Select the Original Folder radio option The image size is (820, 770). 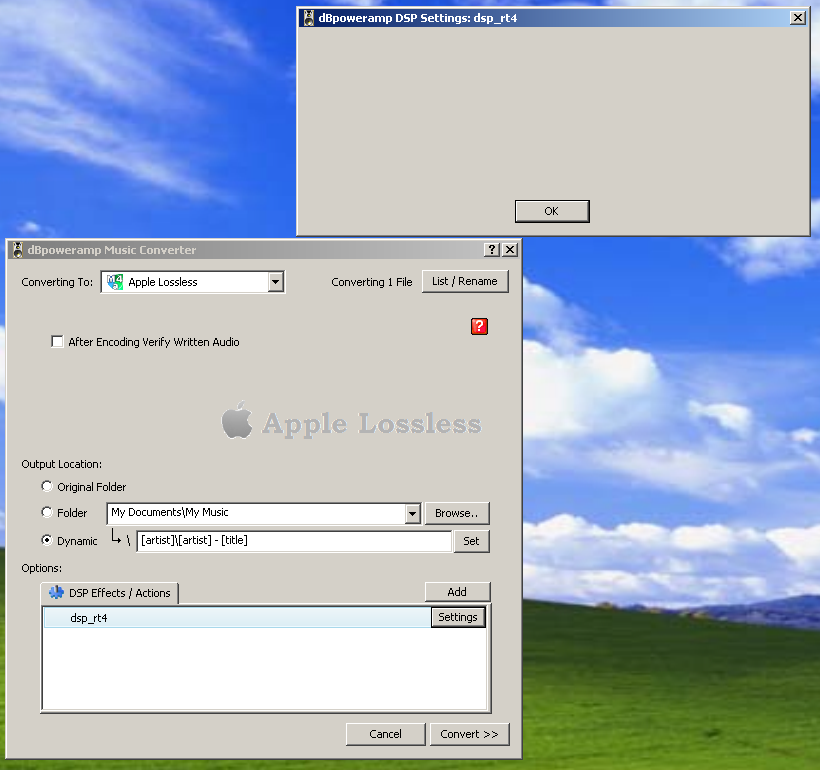pyautogui.click(x=47, y=486)
